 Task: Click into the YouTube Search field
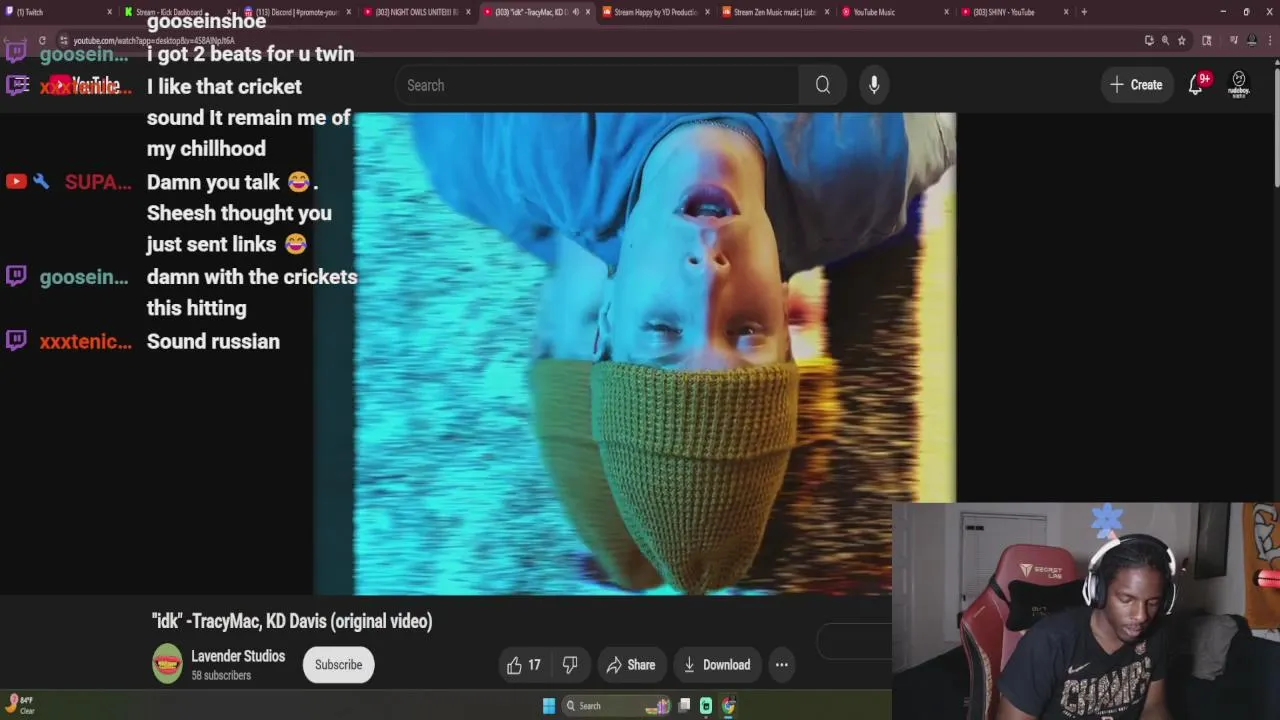click(x=597, y=85)
